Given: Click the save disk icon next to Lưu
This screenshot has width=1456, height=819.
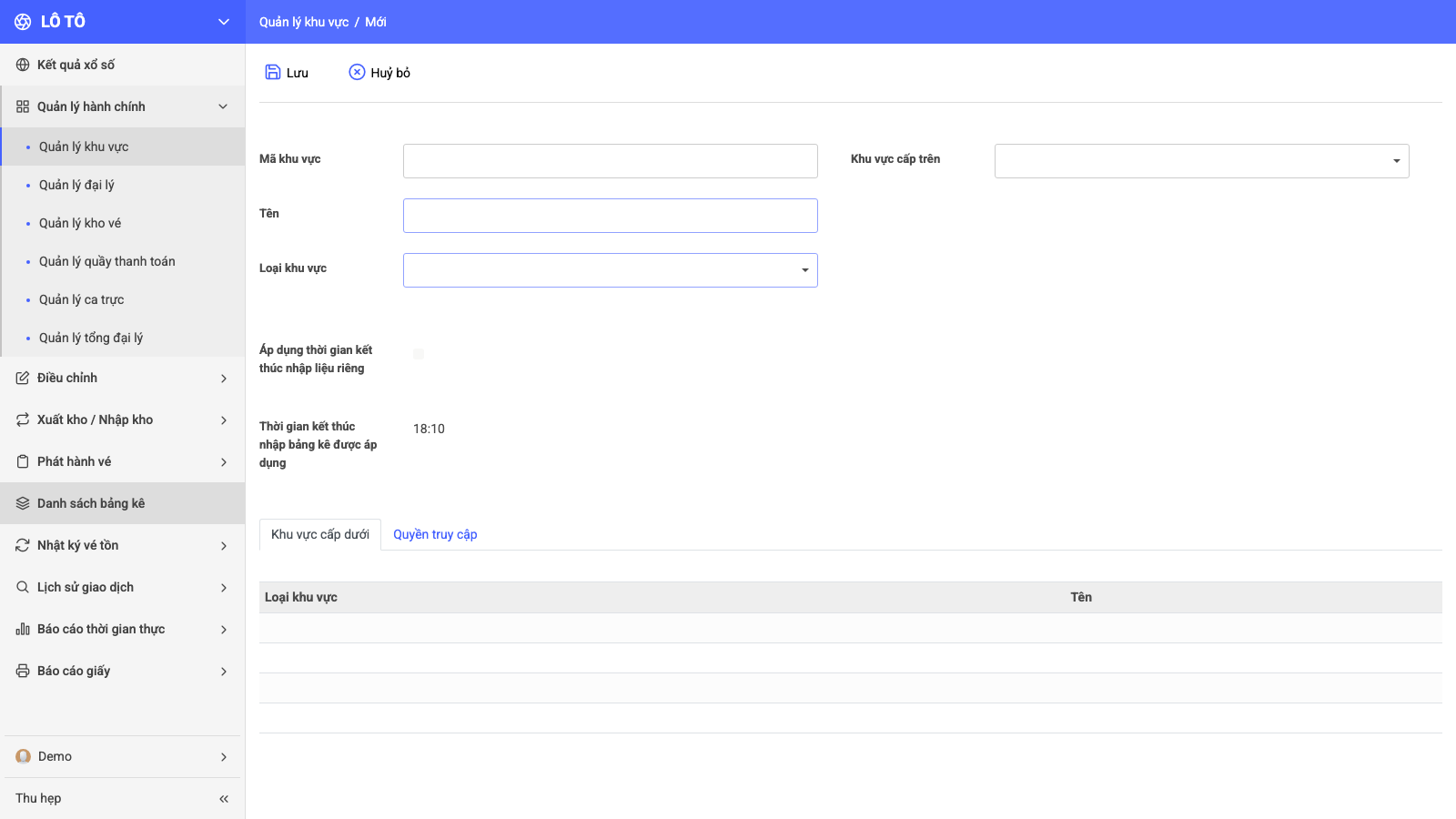Looking at the screenshot, I should pyautogui.click(x=273, y=72).
